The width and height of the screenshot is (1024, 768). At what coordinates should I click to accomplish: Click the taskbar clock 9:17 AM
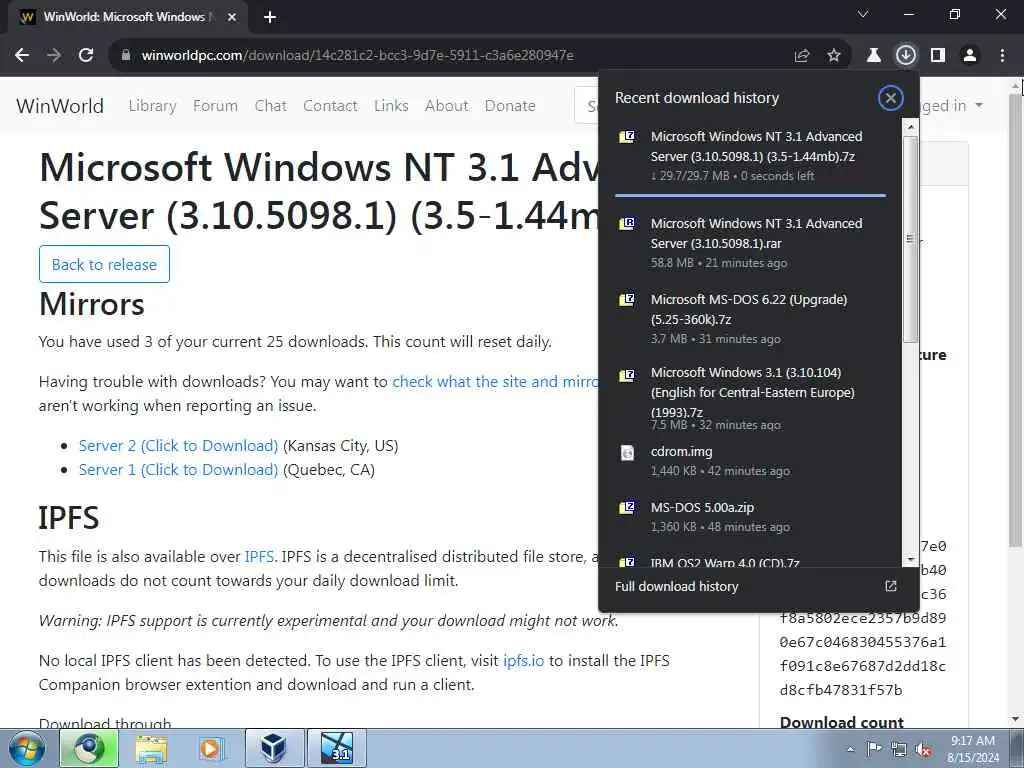[973, 749]
